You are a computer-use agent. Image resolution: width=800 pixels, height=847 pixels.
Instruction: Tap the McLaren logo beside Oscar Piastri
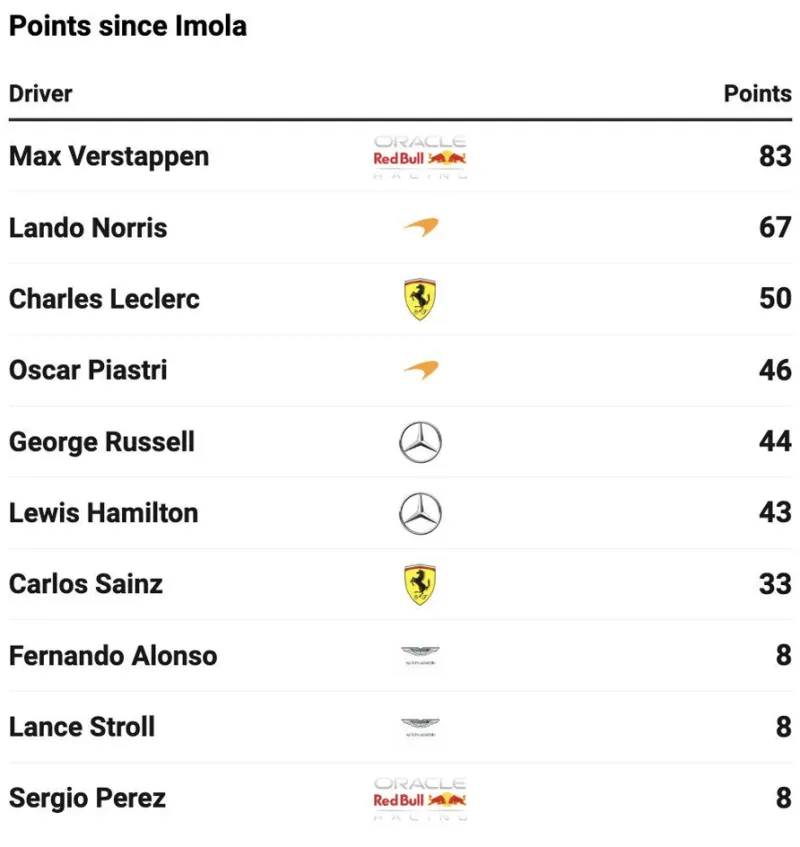[x=420, y=370]
